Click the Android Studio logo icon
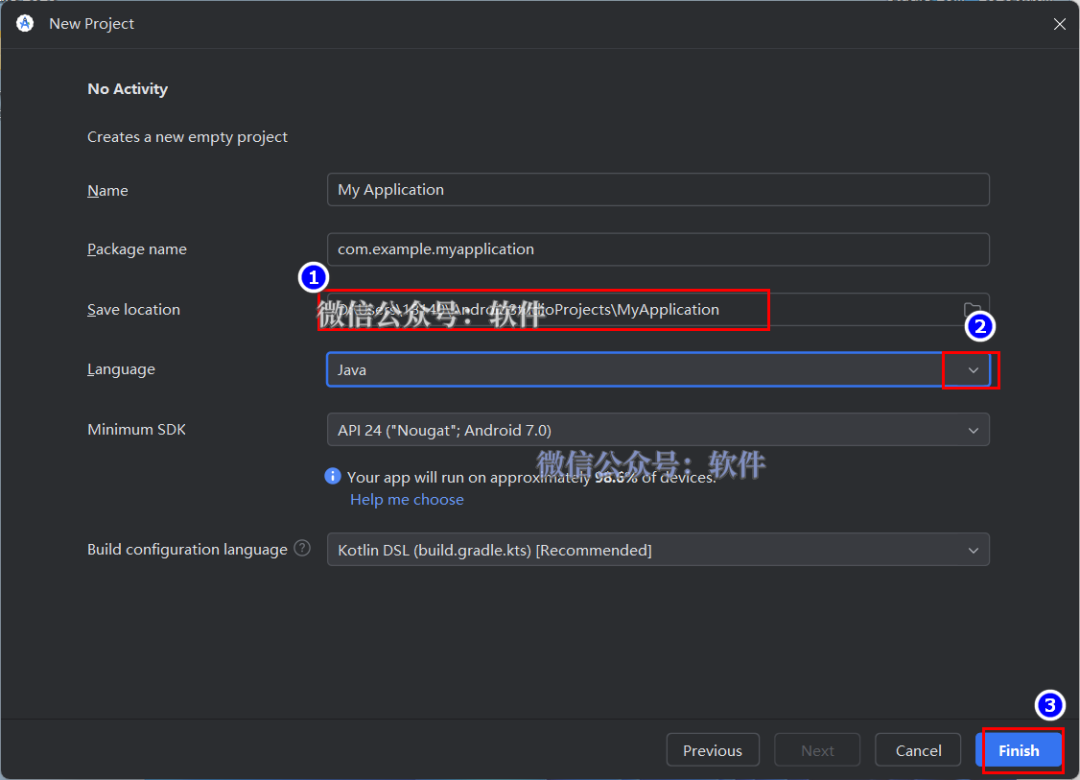 25,23
